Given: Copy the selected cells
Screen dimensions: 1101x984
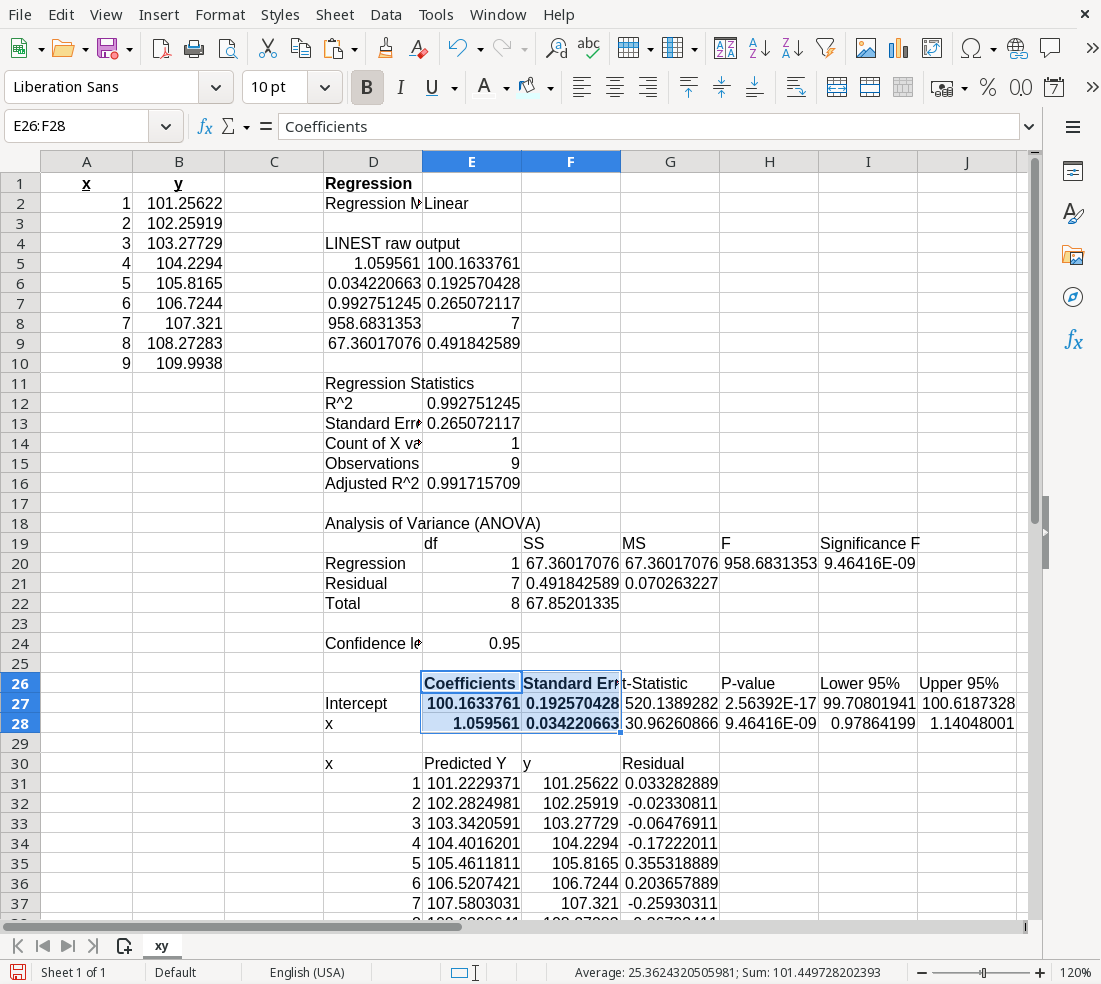Looking at the screenshot, I should tap(301, 48).
